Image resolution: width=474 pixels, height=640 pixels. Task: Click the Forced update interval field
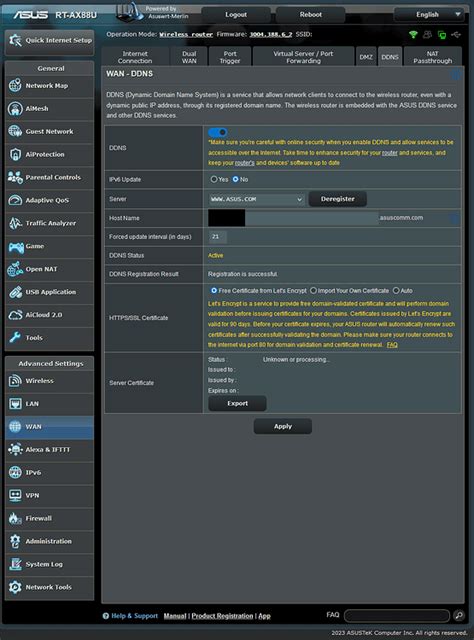click(x=218, y=237)
